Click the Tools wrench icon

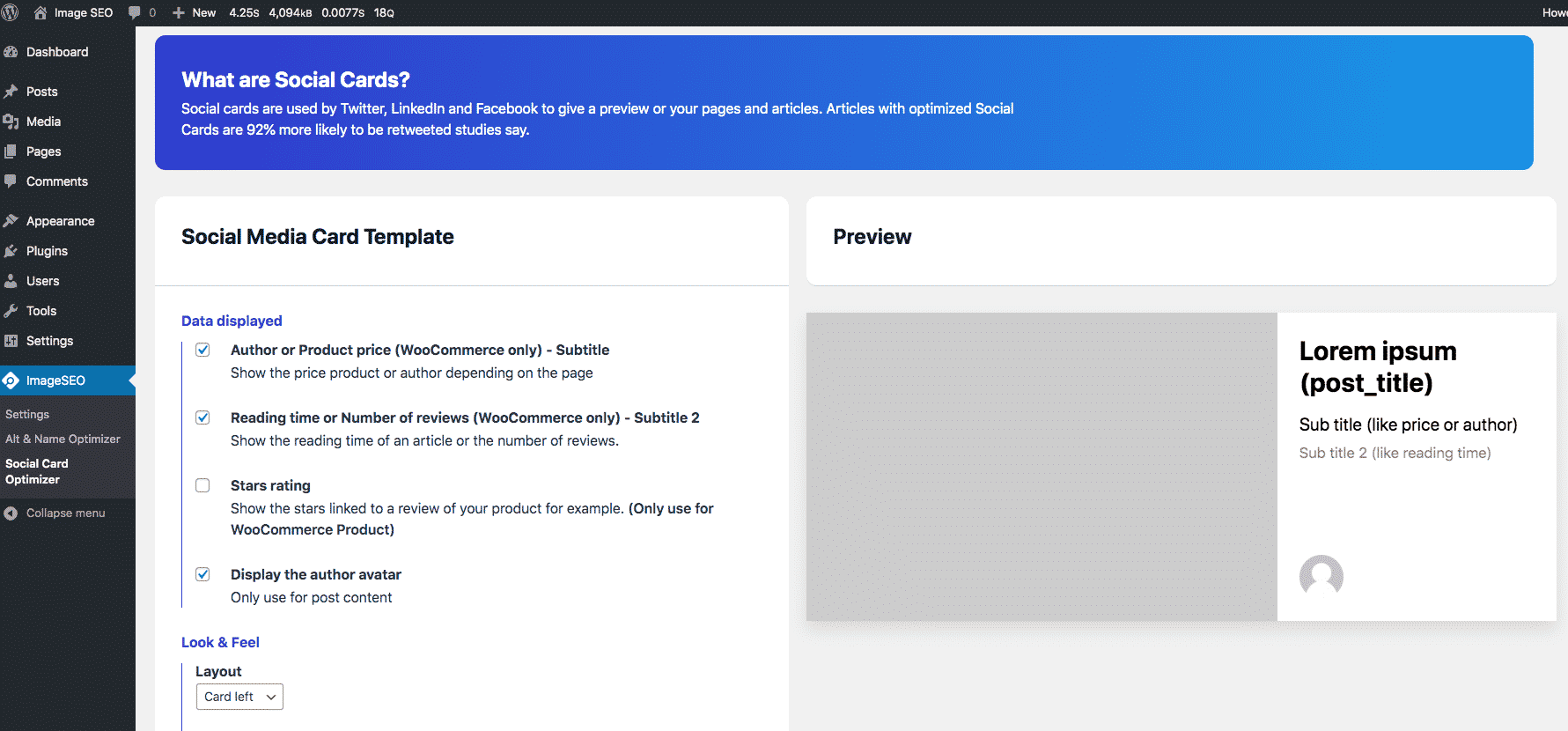[x=11, y=311]
